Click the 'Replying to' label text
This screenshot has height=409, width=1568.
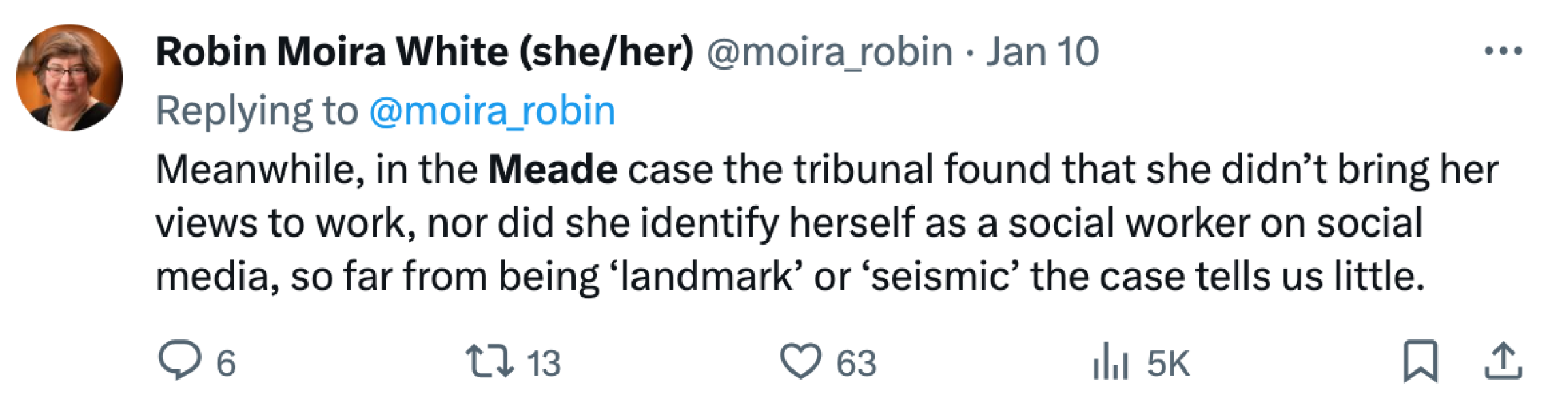coord(257,110)
